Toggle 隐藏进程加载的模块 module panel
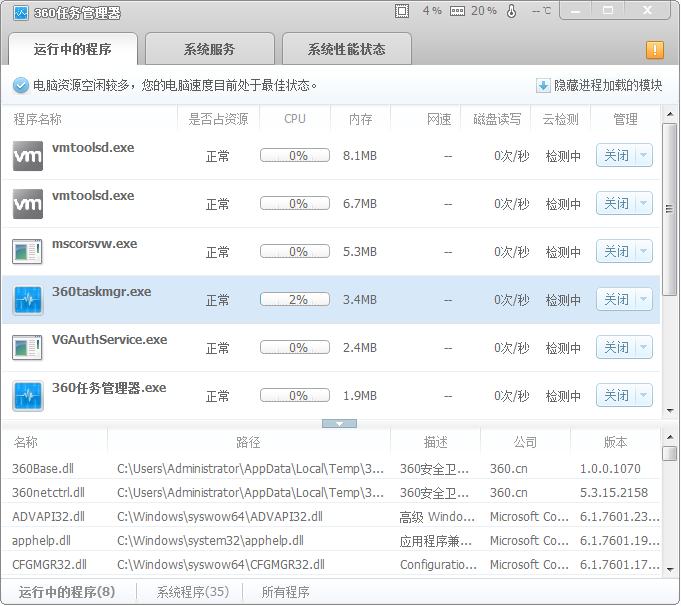This screenshot has height=606, width=681. [600, 86]
